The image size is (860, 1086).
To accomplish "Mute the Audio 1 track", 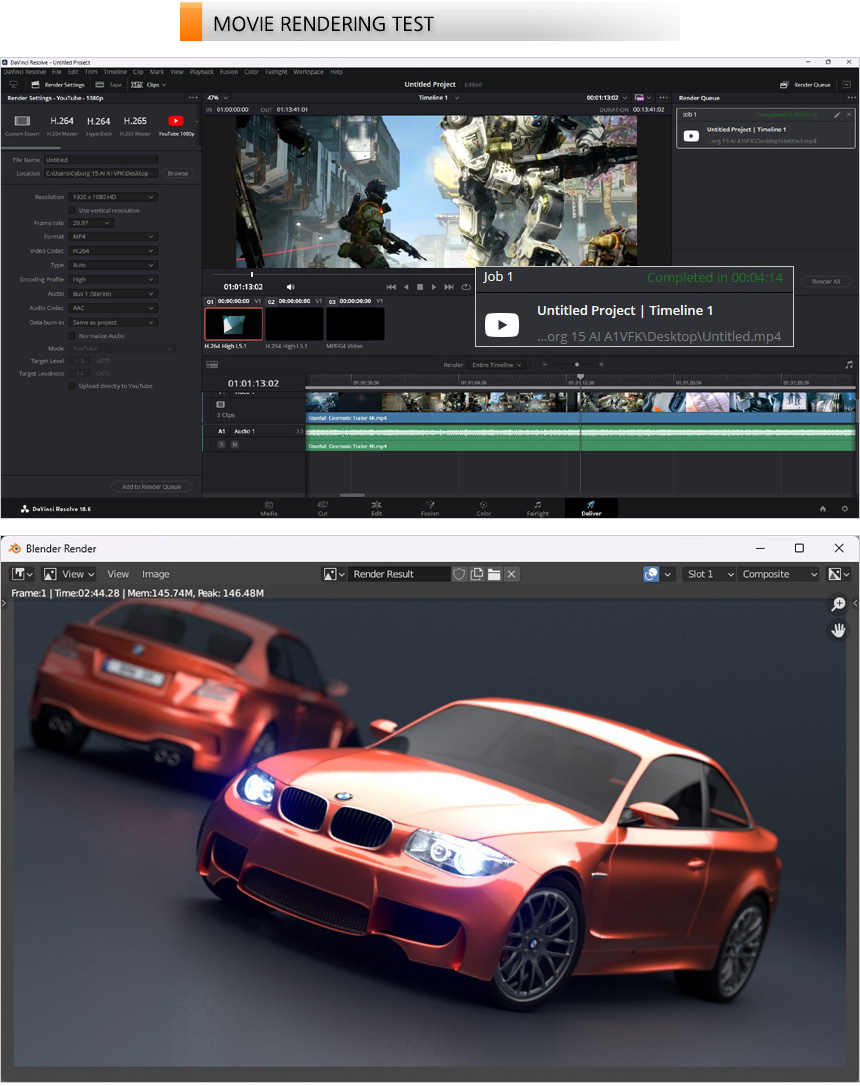I will (235, 445).
